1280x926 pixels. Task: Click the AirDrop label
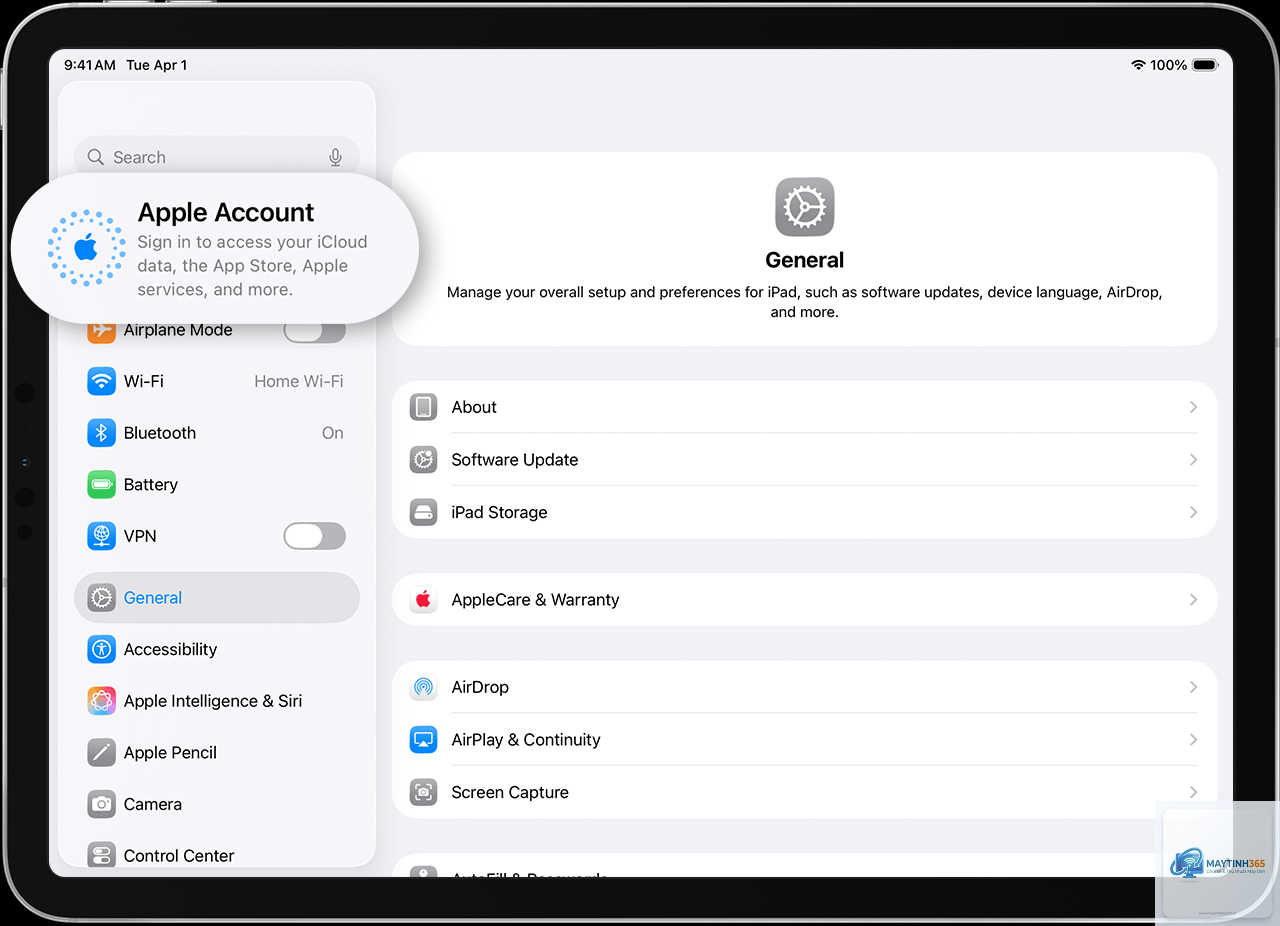480,687
